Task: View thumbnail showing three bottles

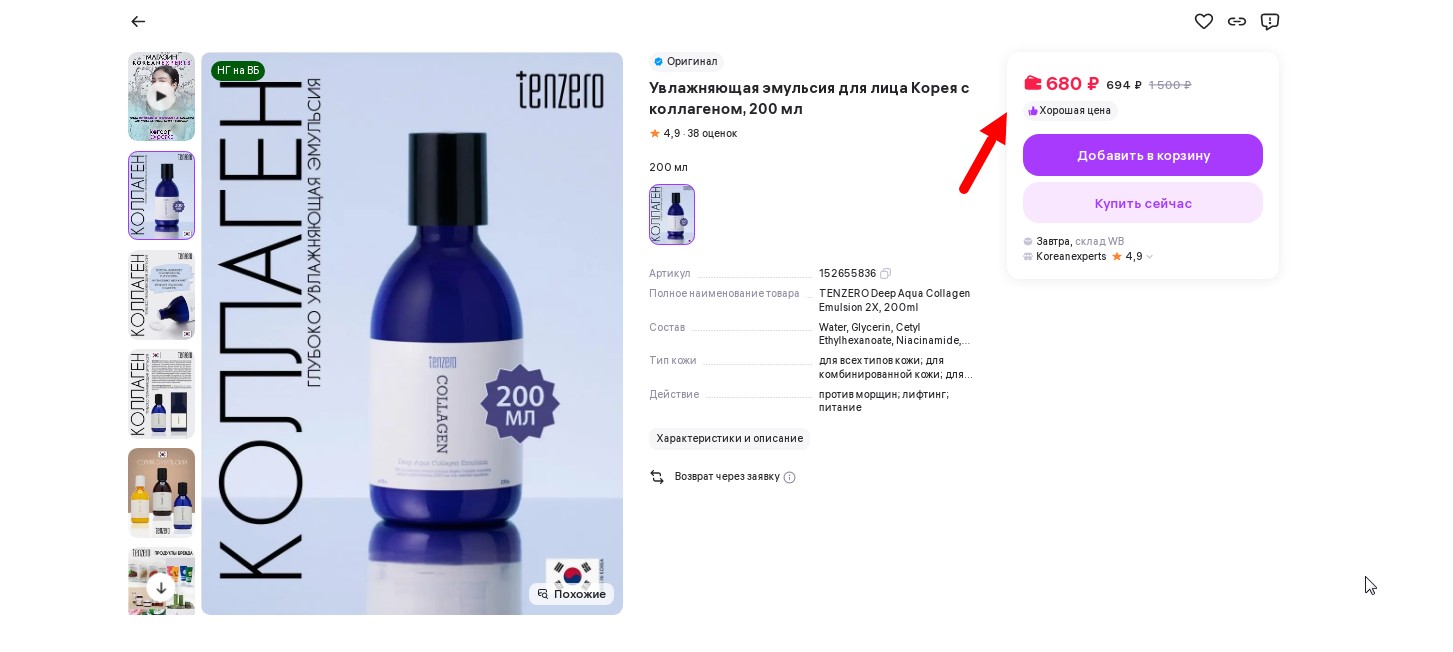Action: (161, 493)
